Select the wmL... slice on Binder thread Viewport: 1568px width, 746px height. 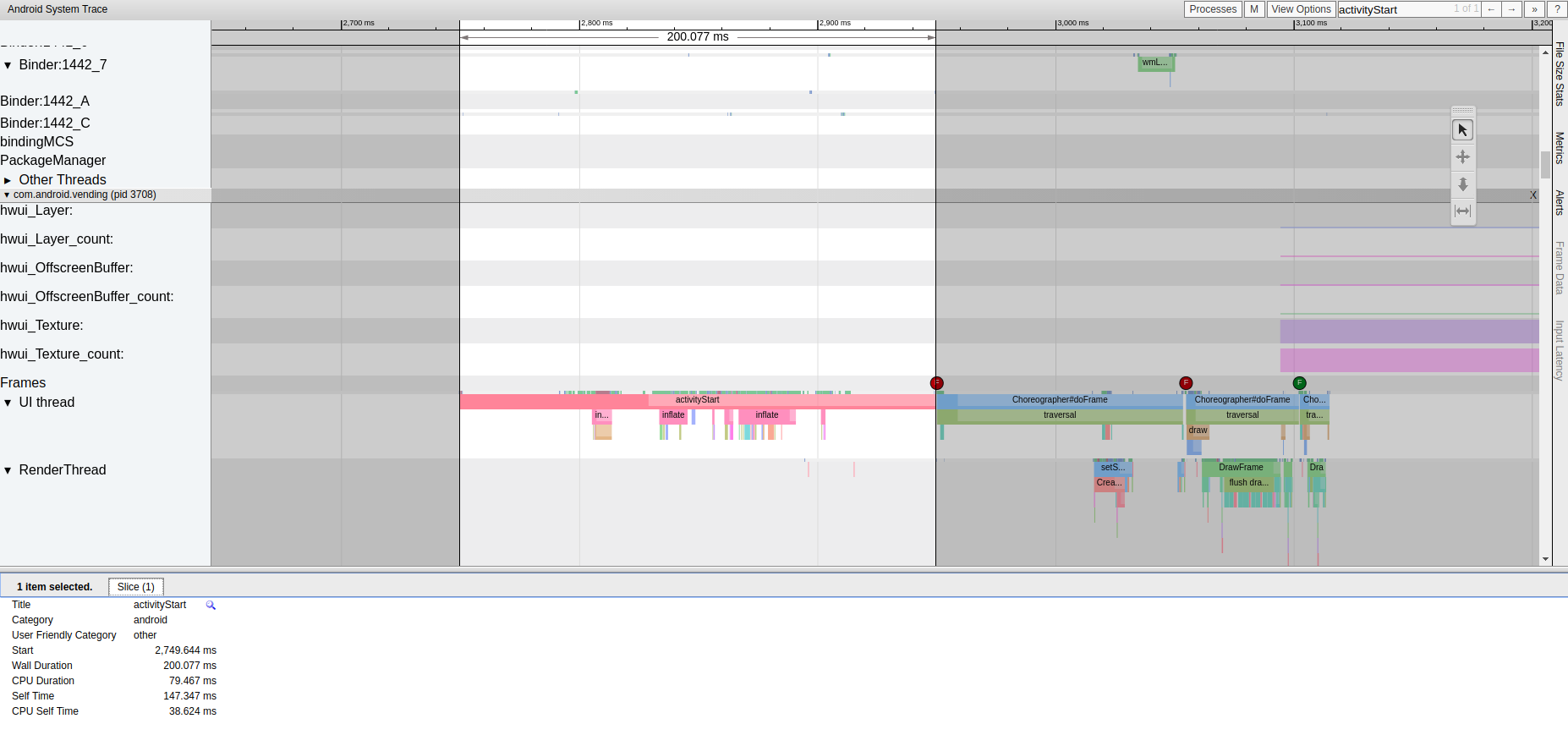coord(1155,63)
